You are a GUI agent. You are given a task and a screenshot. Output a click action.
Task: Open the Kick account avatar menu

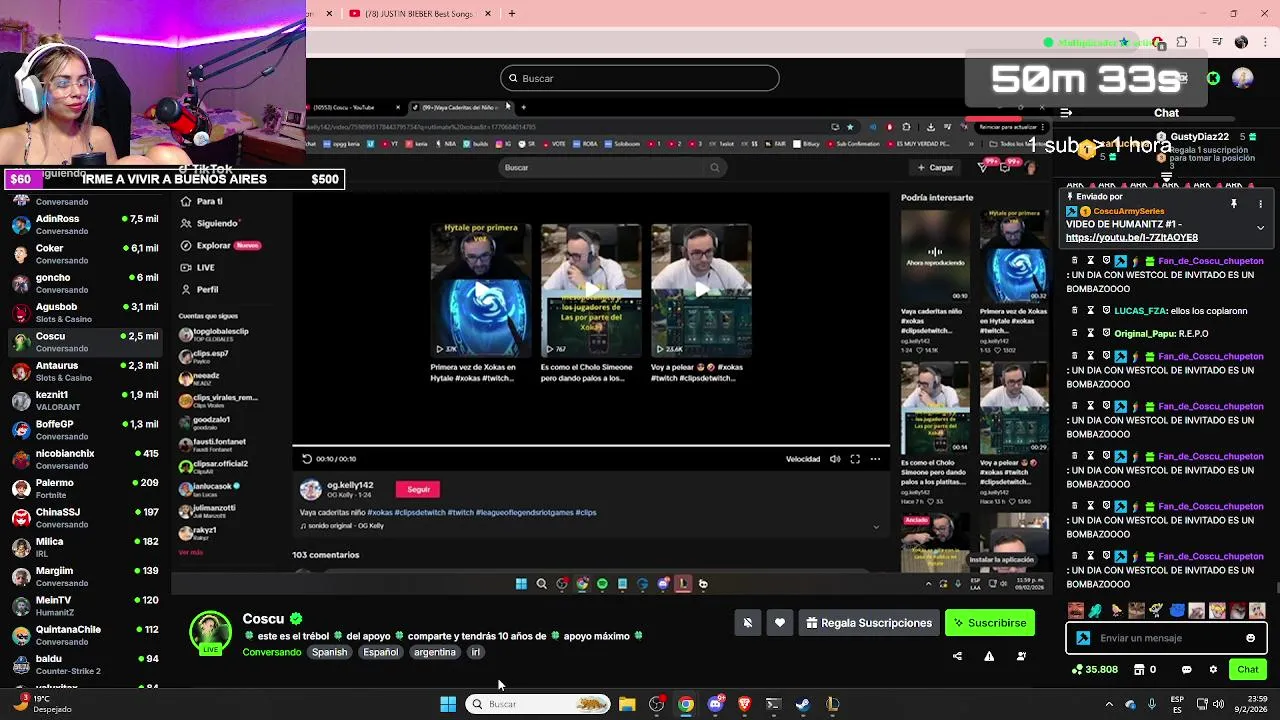[x=1243, y=78]
